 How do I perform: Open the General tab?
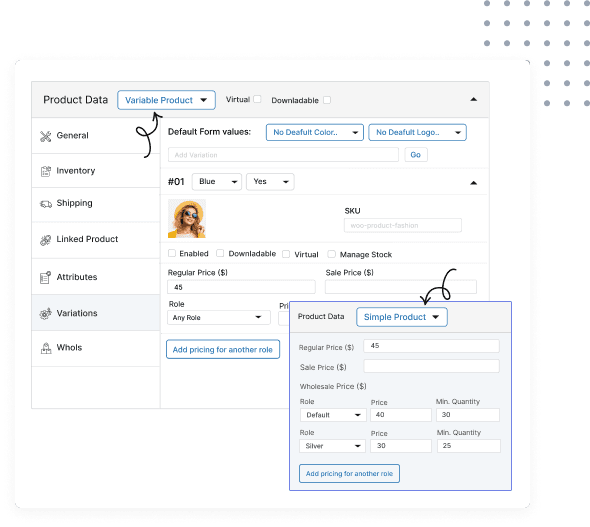[x=96, y=135]
